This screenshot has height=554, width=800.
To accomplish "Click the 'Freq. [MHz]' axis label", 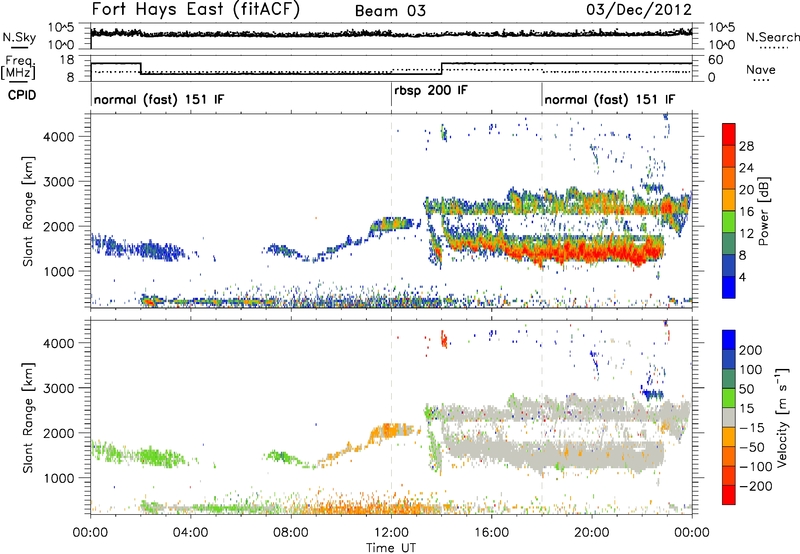I will coord(18,67).
